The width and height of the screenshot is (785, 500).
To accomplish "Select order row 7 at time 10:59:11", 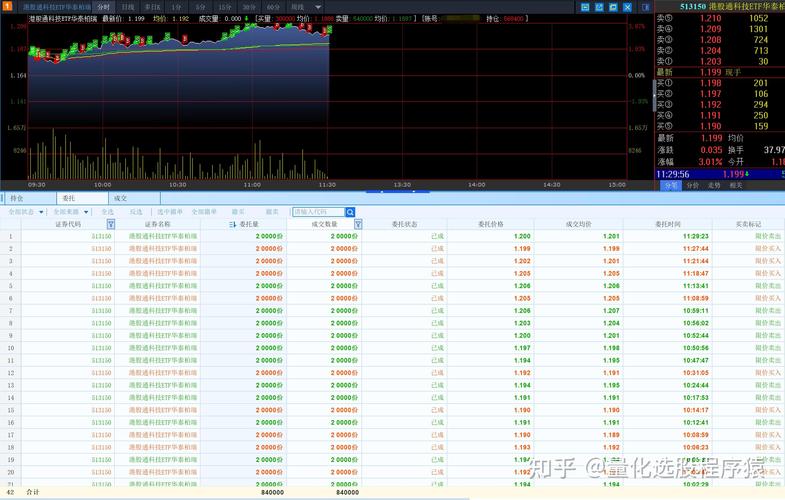I will tap(392, 311).
